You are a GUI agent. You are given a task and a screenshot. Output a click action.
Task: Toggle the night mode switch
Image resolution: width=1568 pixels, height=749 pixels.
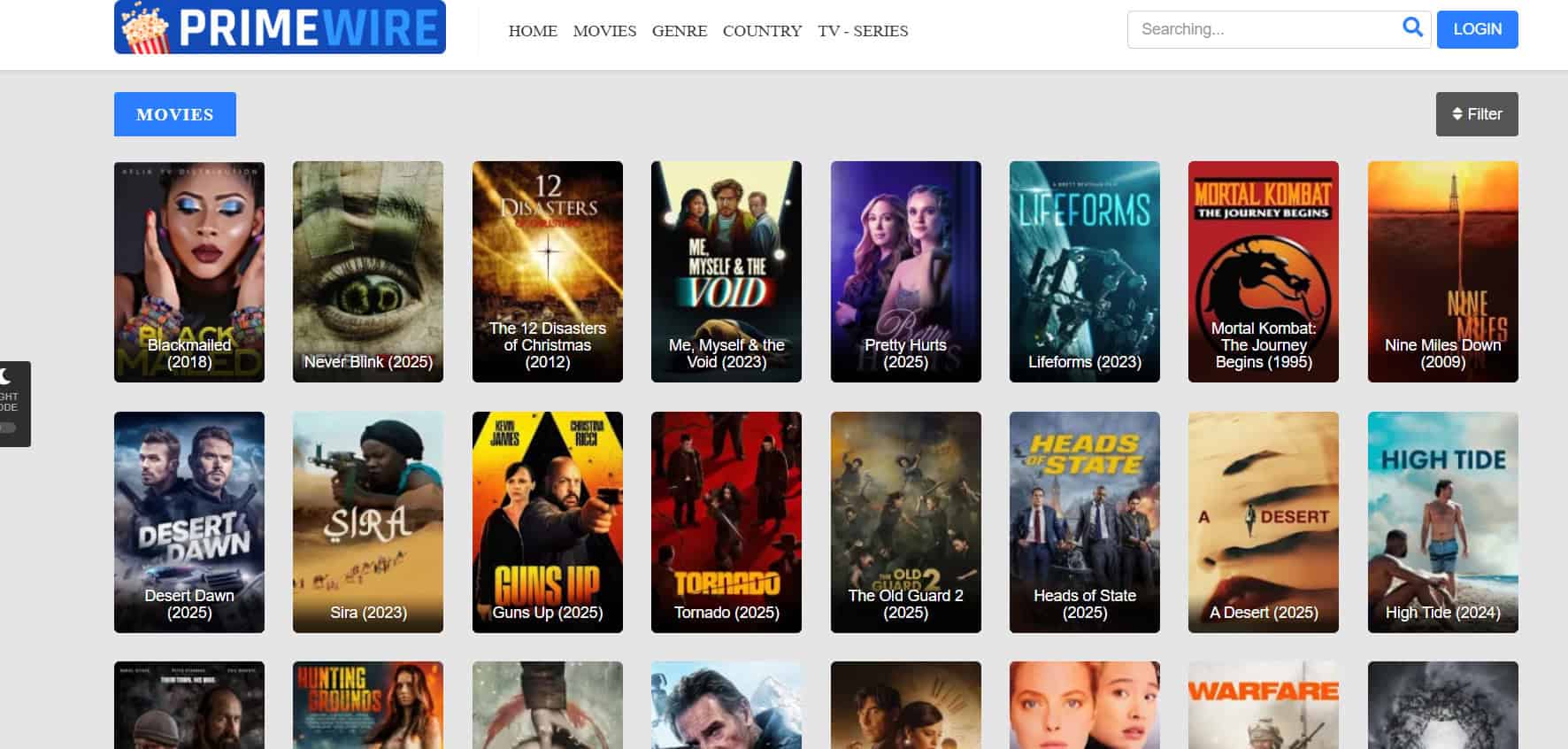8,429
